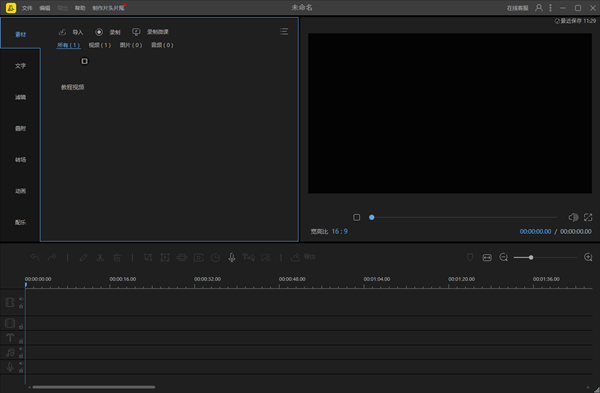
Task: Open the 文件 menu
Action: pos(27,8)
